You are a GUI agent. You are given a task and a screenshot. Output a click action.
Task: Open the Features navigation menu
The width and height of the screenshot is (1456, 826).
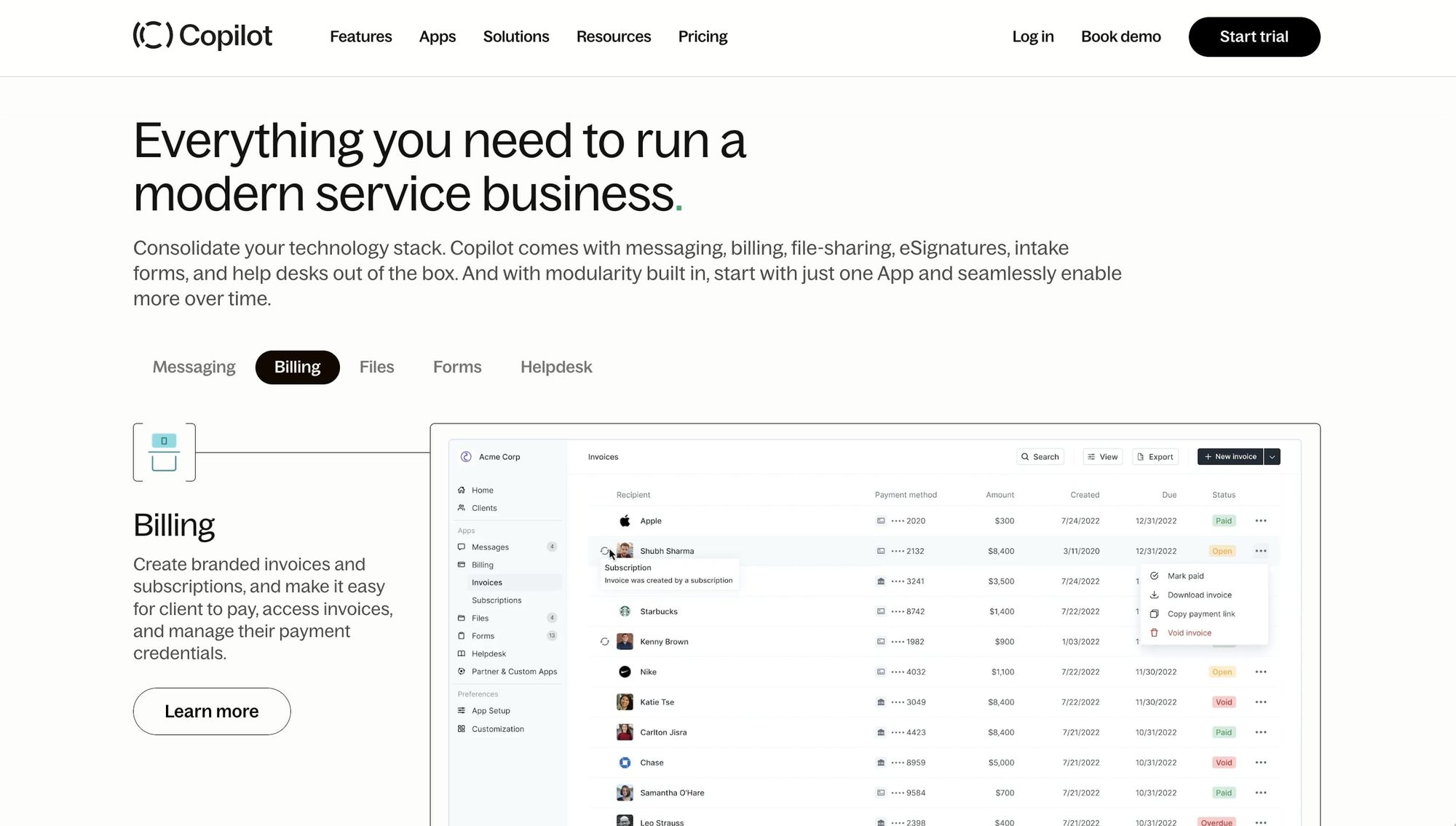tap(360, 36)
